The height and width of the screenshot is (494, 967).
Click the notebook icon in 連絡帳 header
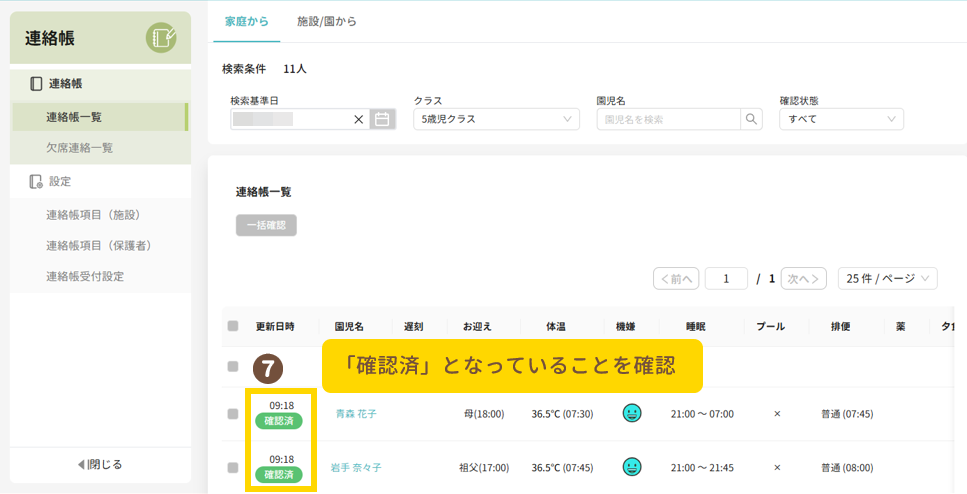pyautogui.click(x=161, y=38)
